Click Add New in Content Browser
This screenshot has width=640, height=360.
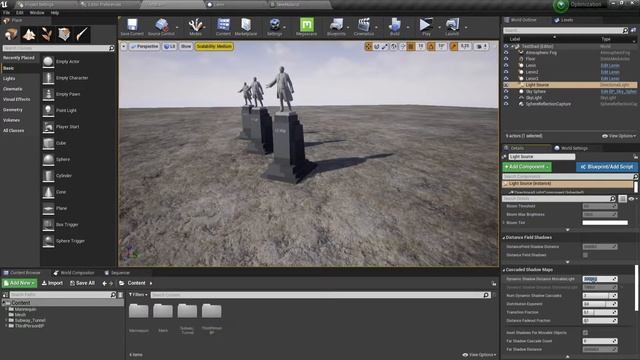click(20, 283)
